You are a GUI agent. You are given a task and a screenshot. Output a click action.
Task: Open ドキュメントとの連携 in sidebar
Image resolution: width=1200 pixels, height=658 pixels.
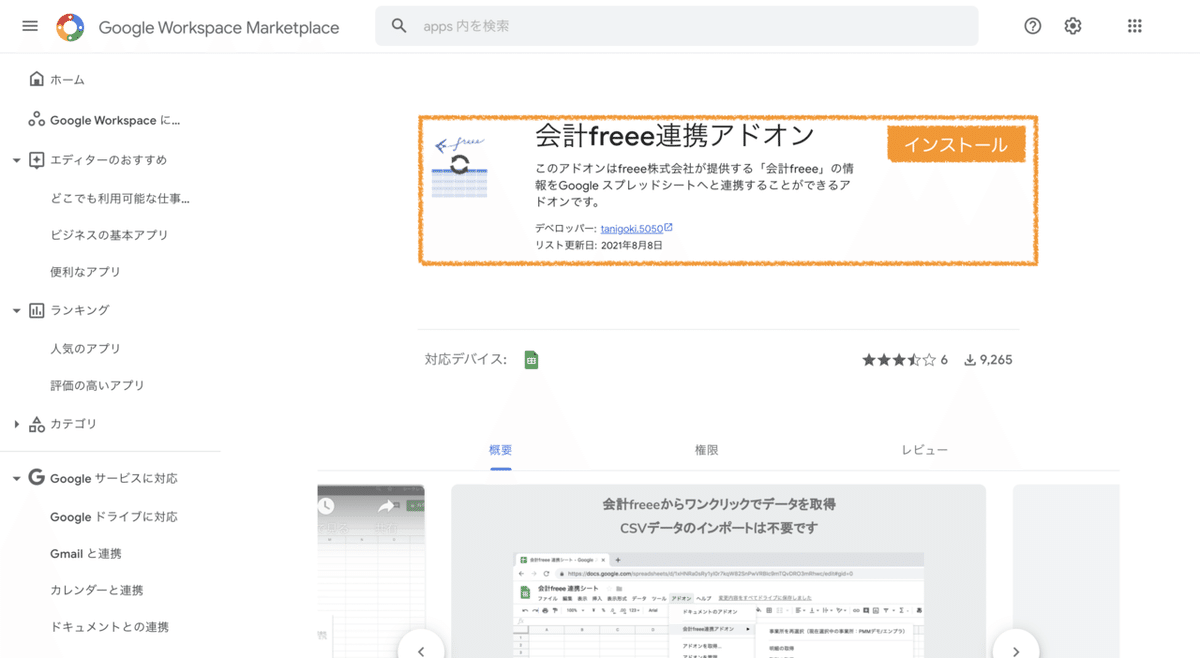click(x=109, y=627)
